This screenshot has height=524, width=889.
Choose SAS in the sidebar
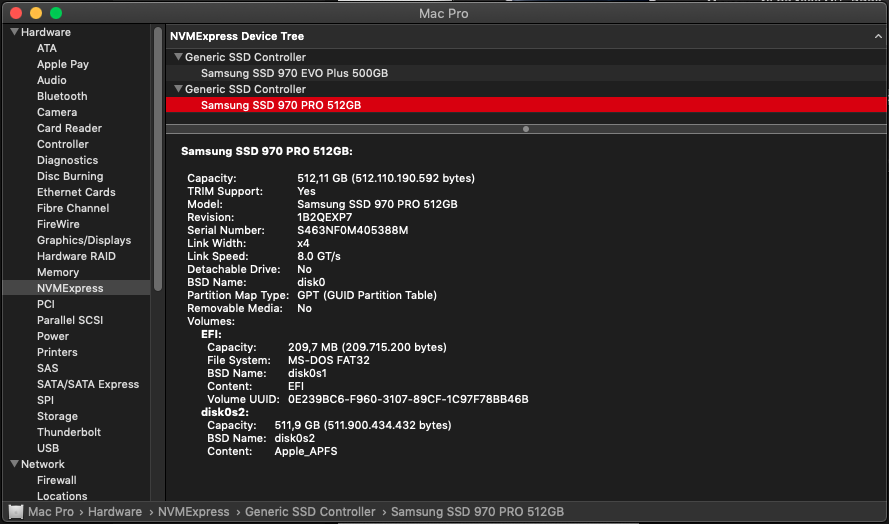click(x=48, y=368)
